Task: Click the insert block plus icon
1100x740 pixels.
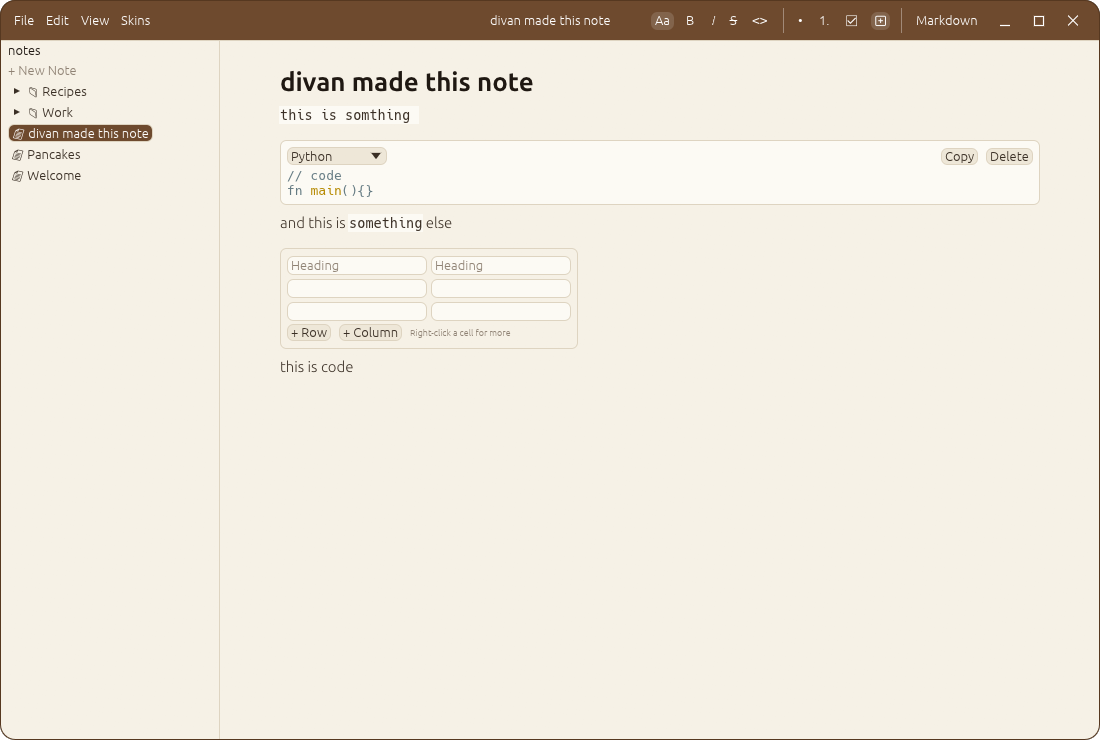Action: tap(880, 20)
